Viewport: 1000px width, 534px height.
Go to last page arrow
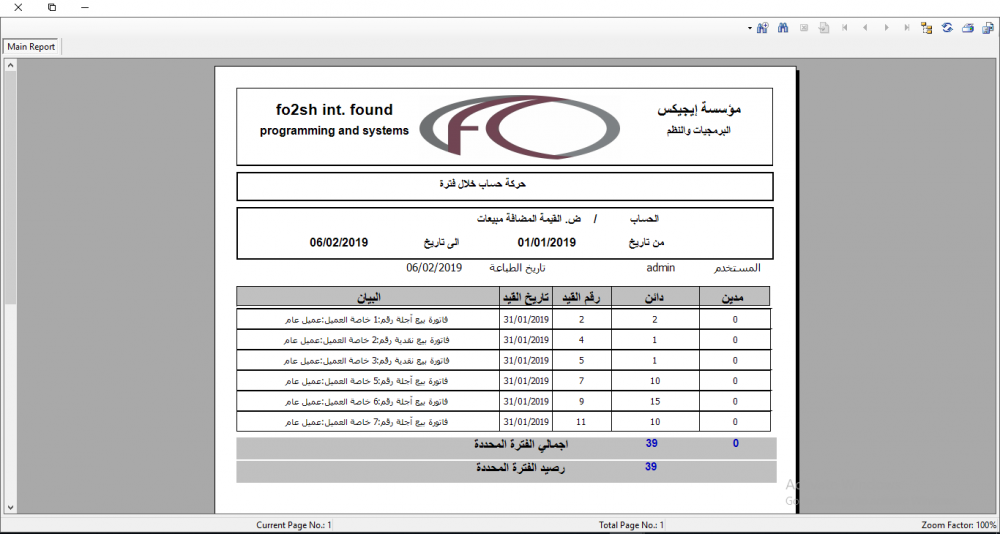tap(906, 28)
